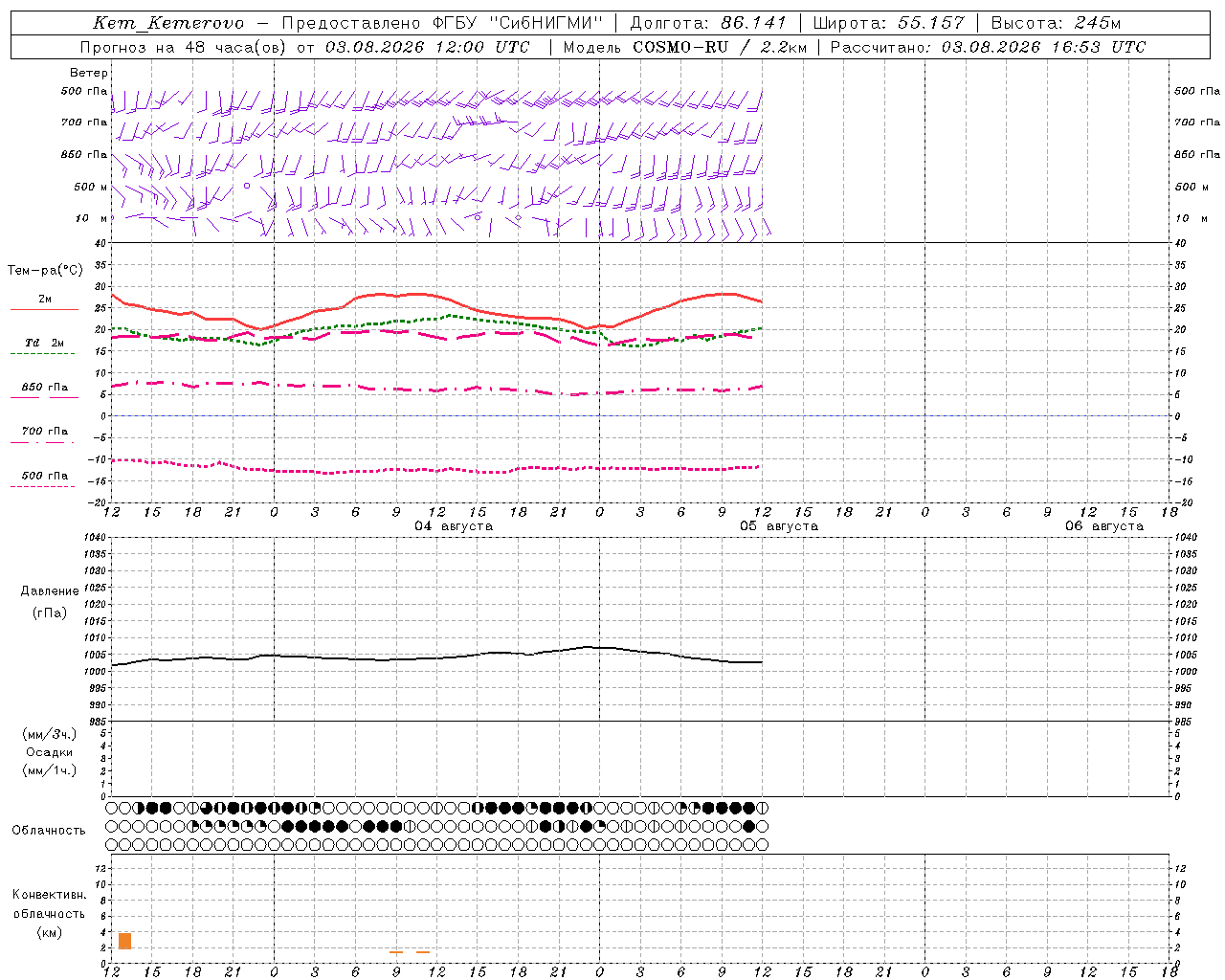The height and width of the screenshot is (980, 1225).
Task: Select the Высота 245м header field
Action: tap(1056, 23)
